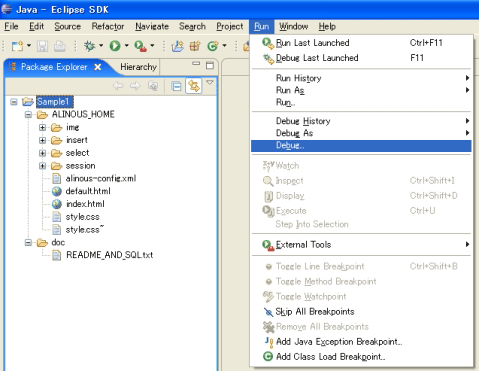Click the New Java Project toolbar icon
Viewport: 479px width, 371px height.
pos(178,46)
